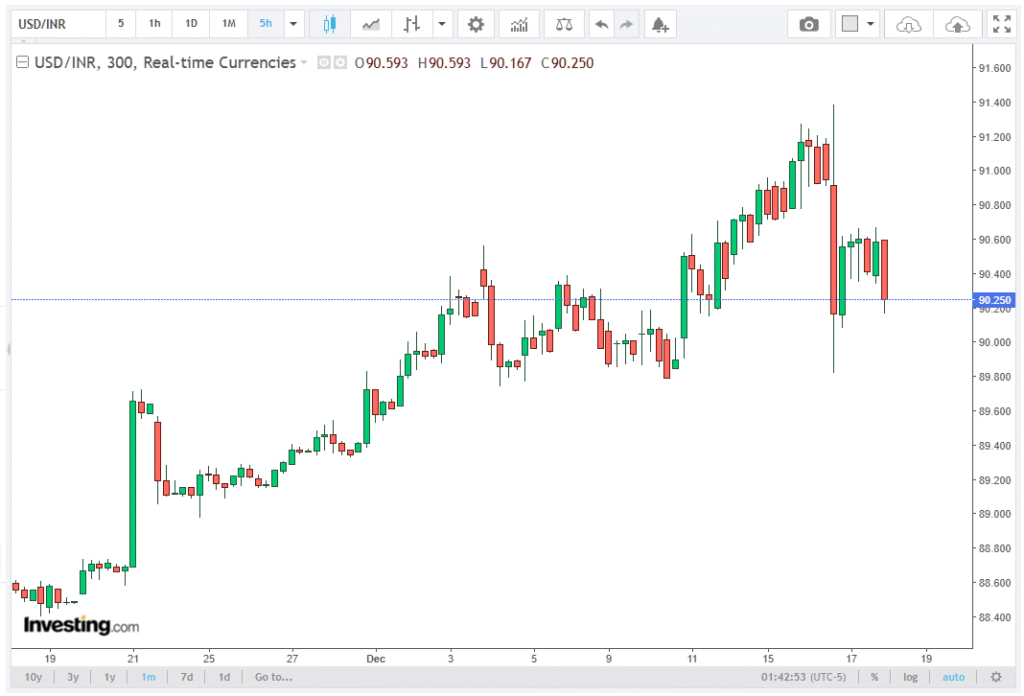1024x696 pixels.
Task: Create a price alert with bell icon
Action: point(658,24)
